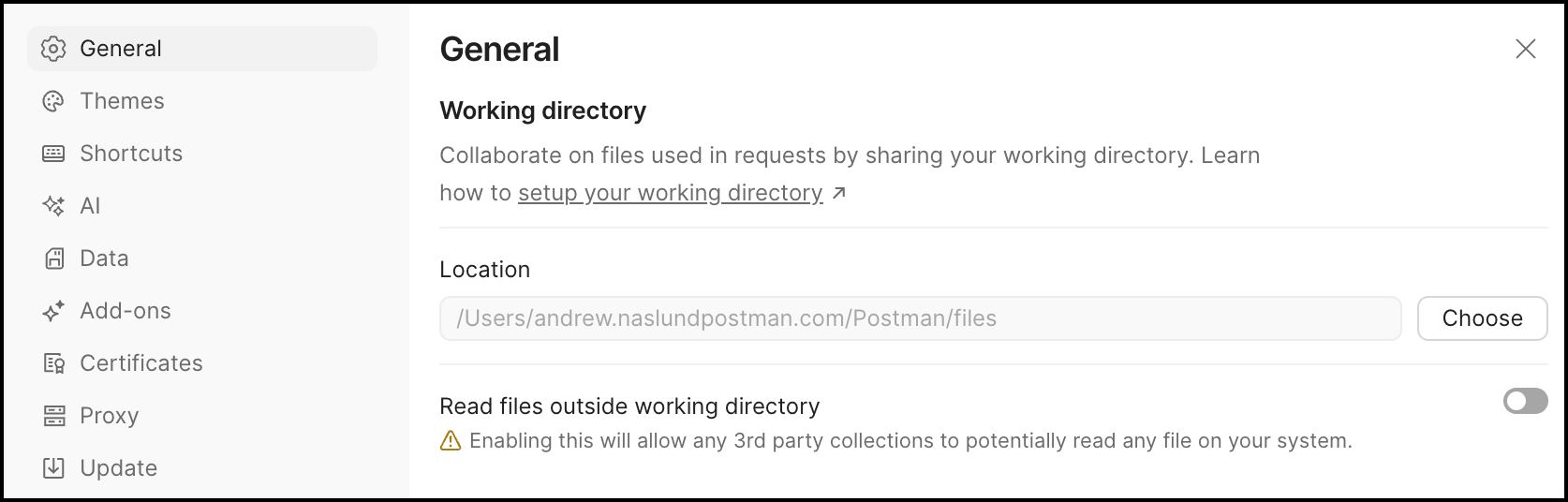Click the AI sparkle icon
Screen dimensions: 1568x502
54,206
